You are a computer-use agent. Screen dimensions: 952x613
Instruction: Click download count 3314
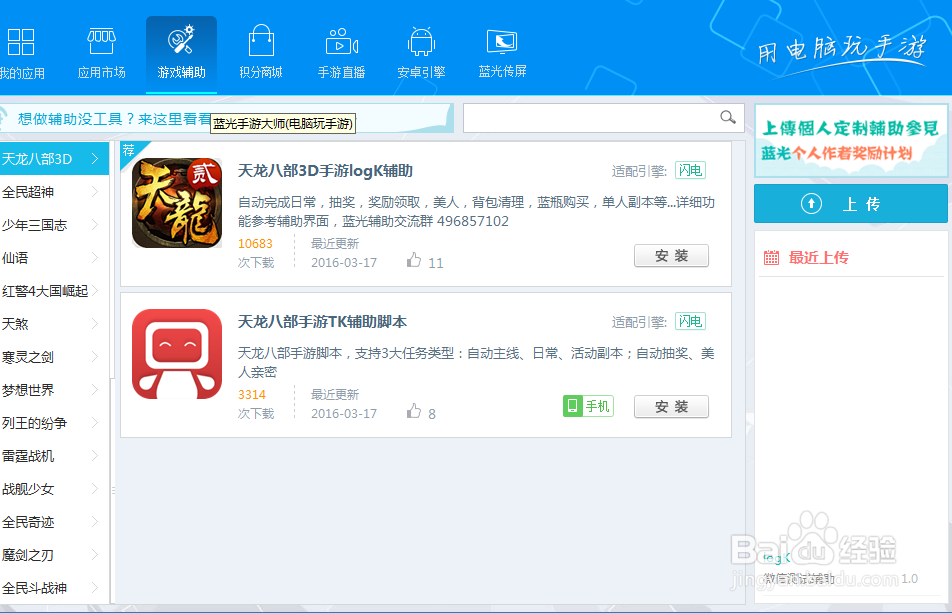[x=252, y=395]
